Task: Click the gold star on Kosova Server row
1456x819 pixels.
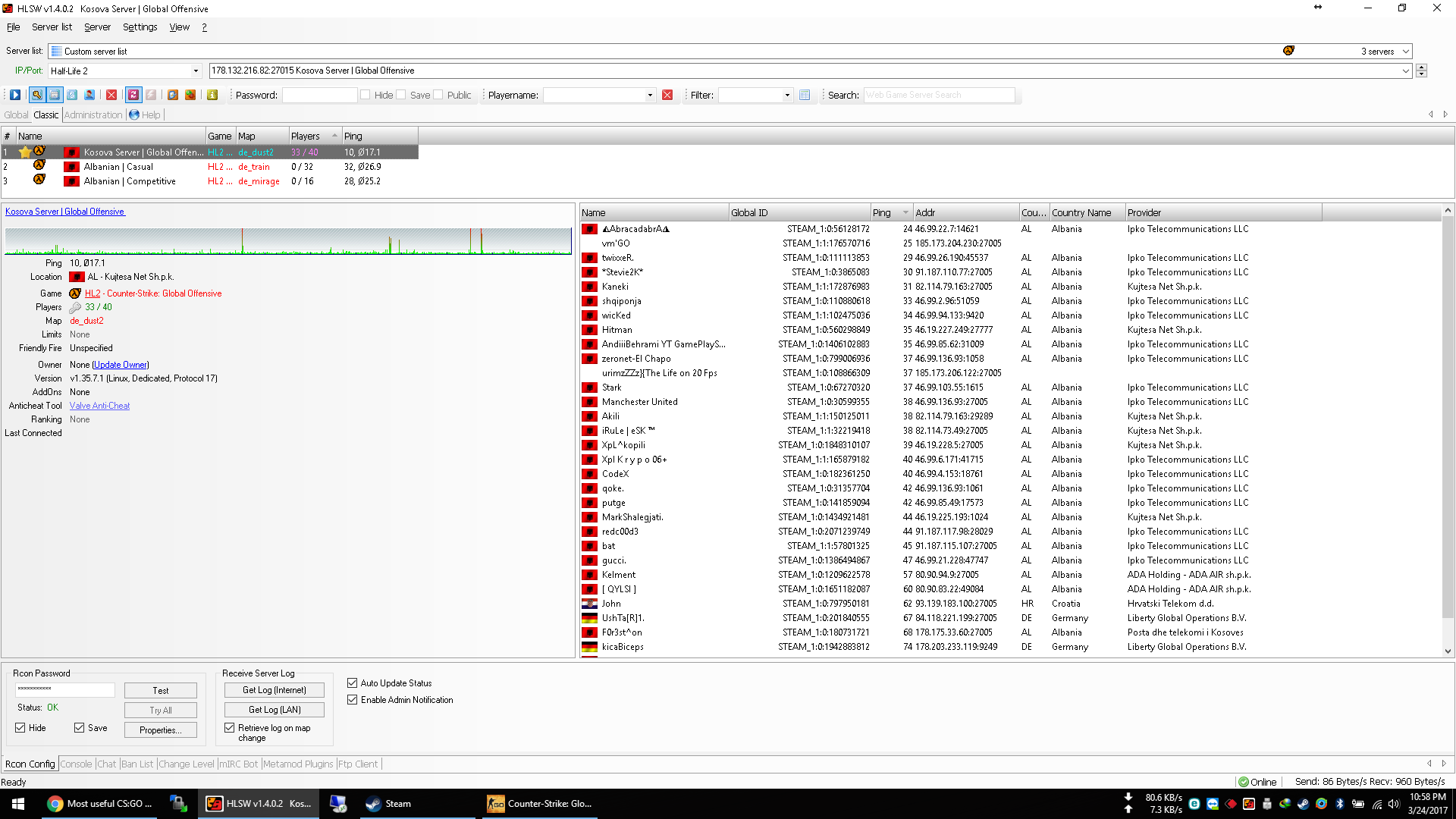Action: pyautogui.click(x=25, y=152)
